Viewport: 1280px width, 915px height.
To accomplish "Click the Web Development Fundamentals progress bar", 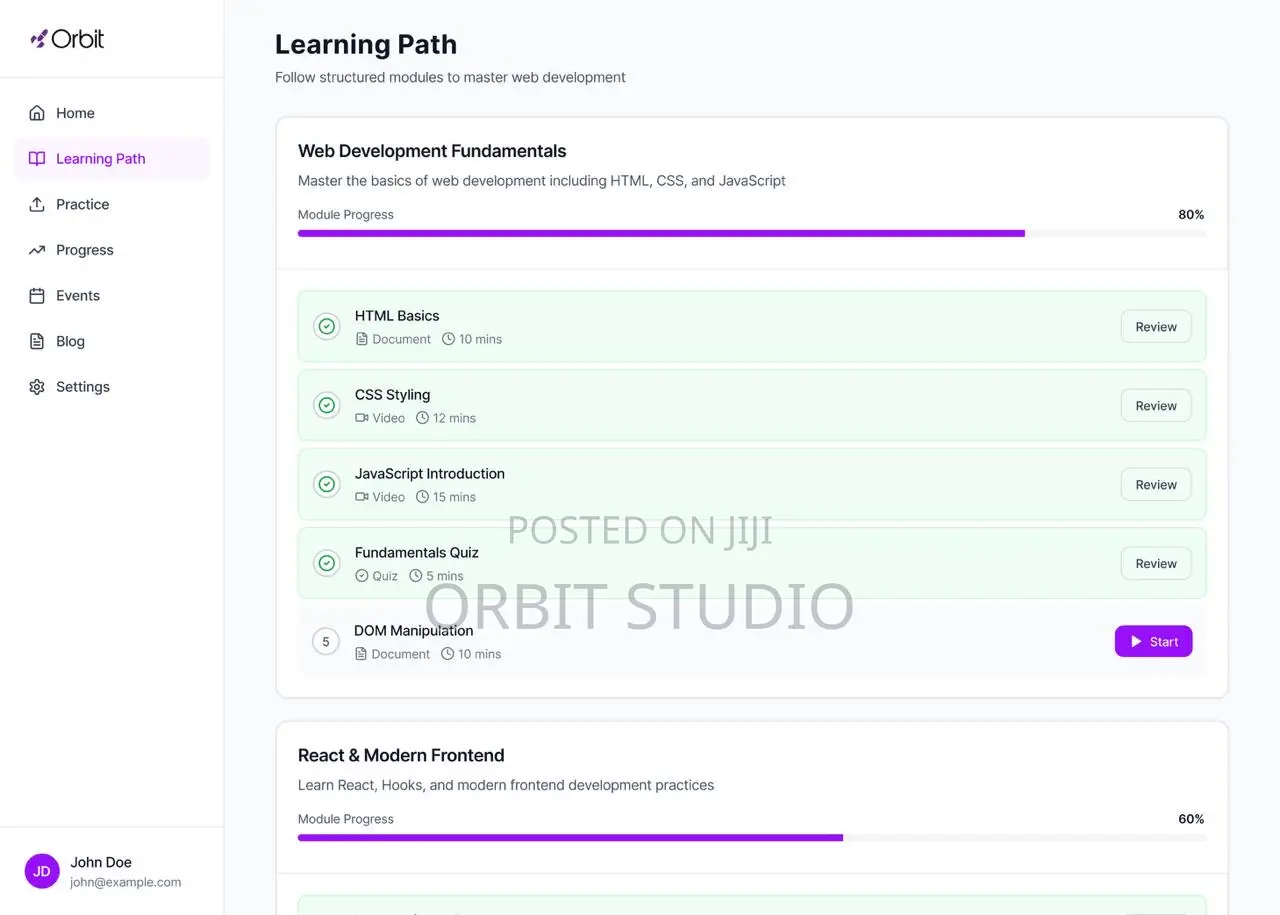I will click(x=752, y=234).
